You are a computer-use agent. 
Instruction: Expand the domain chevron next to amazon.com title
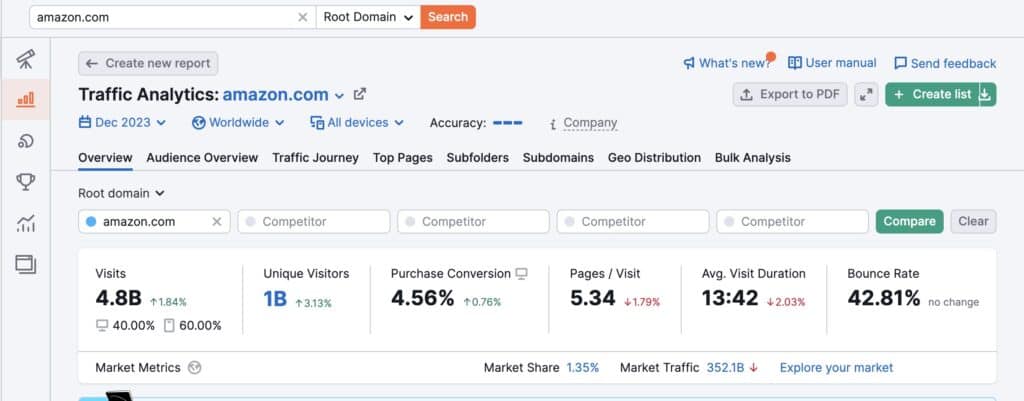click(339, 96)
